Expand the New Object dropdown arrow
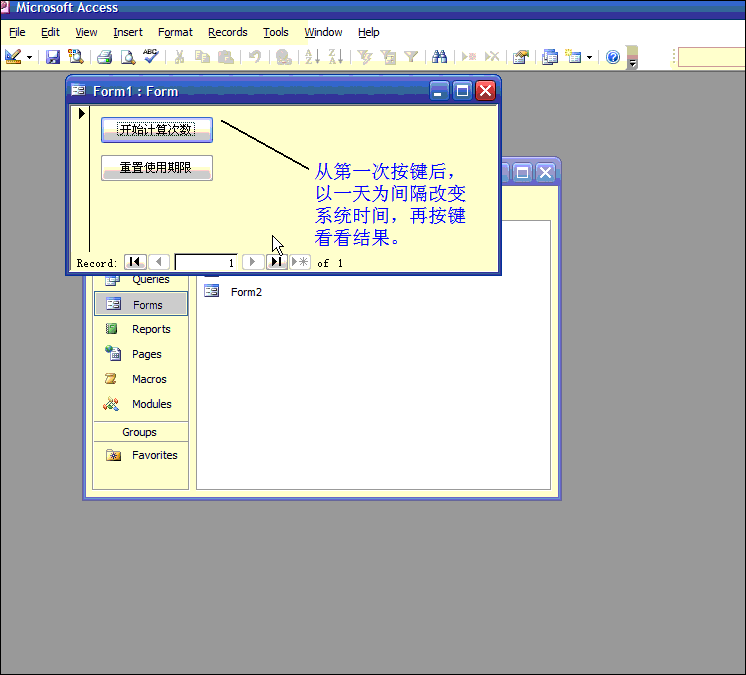This screenshot has height=675, width=746. pos(589,58)
